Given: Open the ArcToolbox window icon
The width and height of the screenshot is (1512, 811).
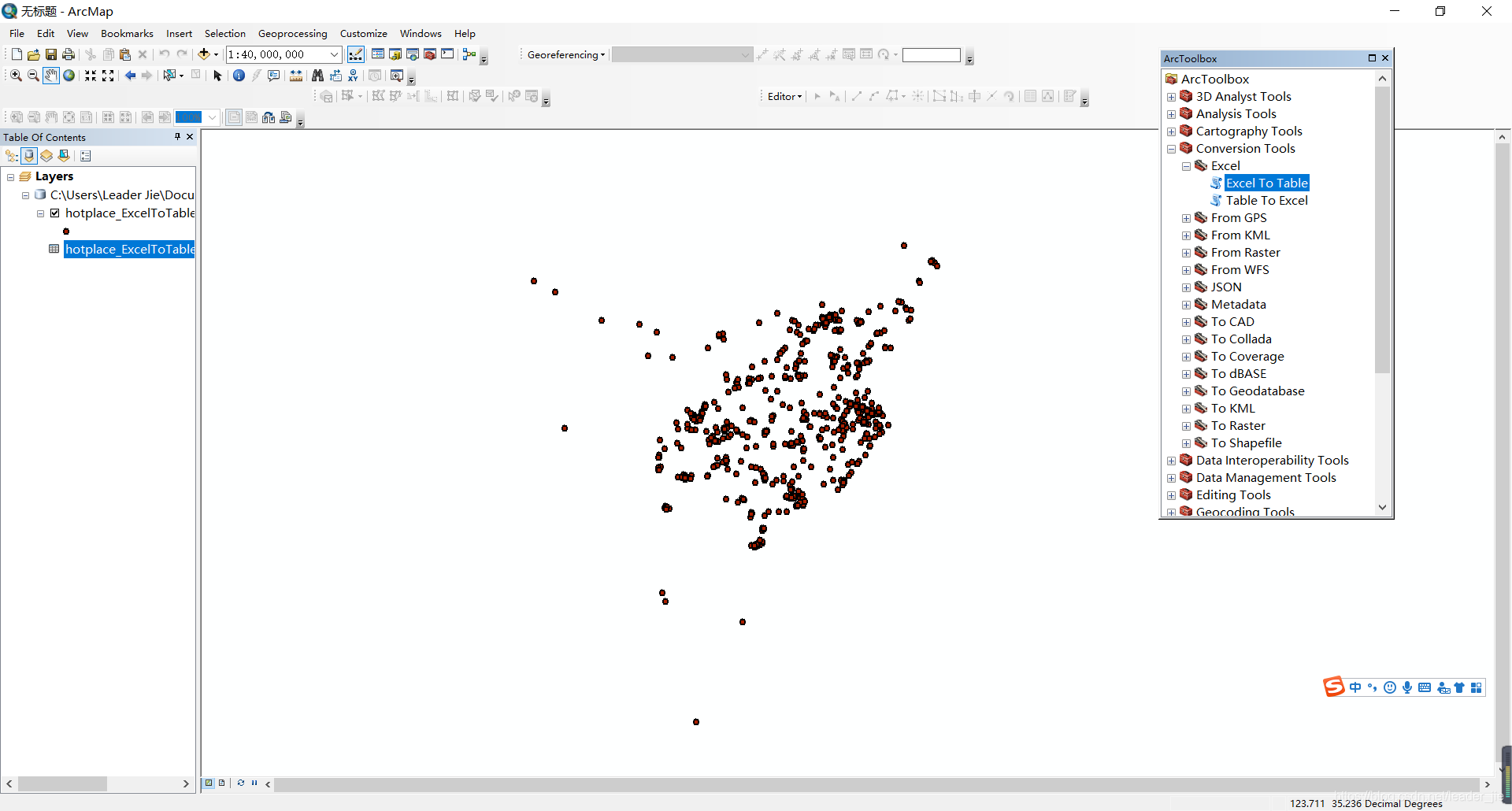Looking at the screenshot, I should pyautogui.click(x=430, y=54).
